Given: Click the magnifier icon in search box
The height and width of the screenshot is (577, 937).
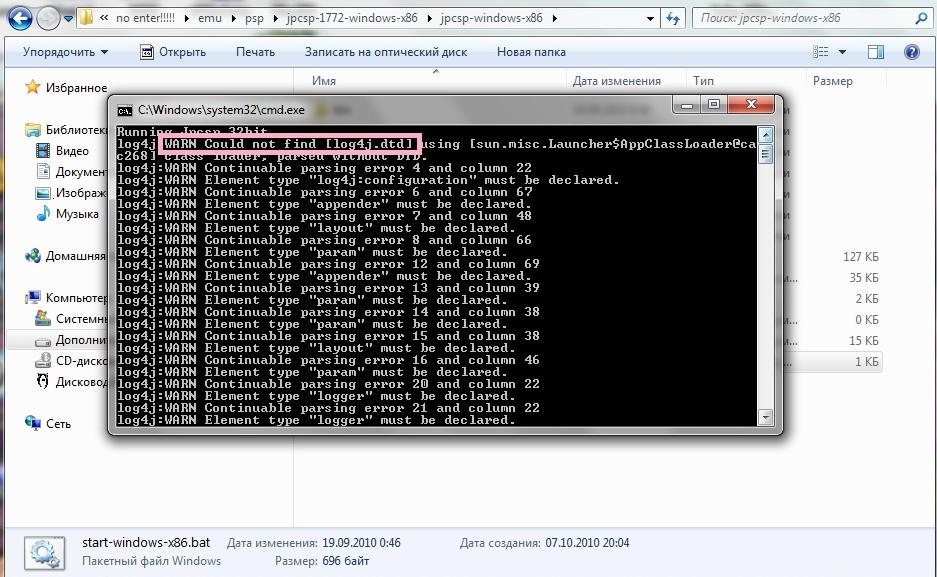Looking at the screenshot, I should click(921, 19).
